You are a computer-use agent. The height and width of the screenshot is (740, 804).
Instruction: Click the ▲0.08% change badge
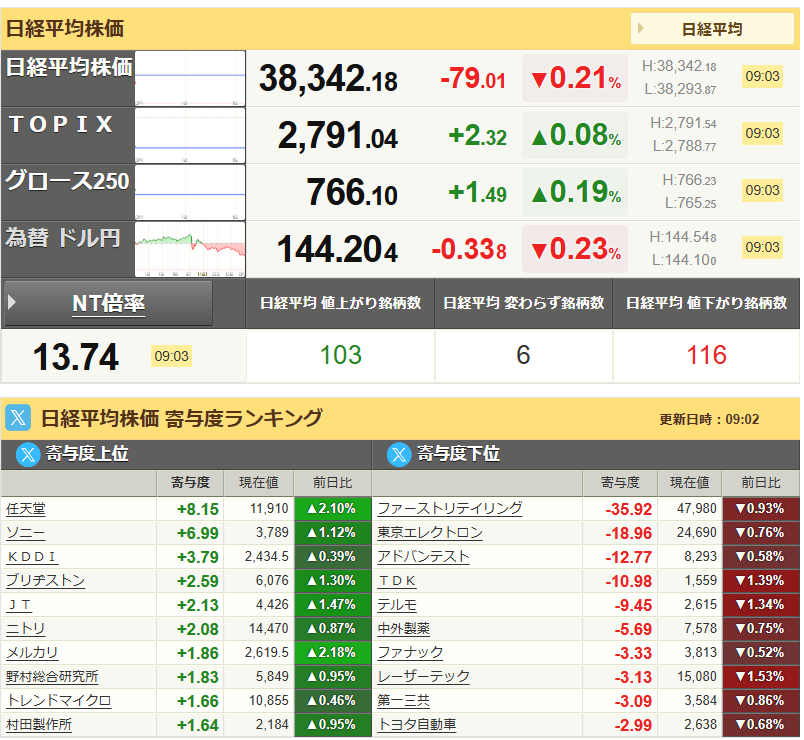[x=575, y=135]
